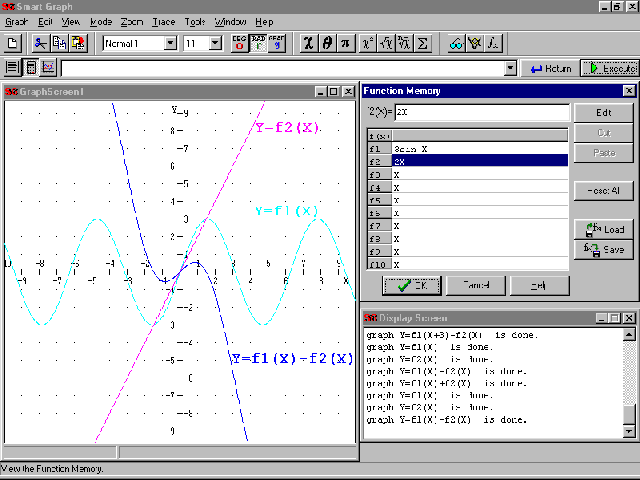This screenshot has width=640, height=480.
Task: Switch angle mode to RAD
Action: [258, 43]
